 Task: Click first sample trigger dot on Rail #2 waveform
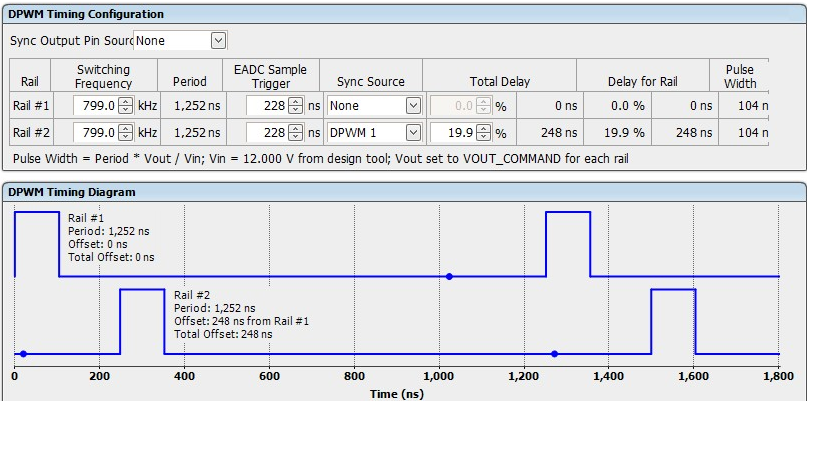point(24,354)
